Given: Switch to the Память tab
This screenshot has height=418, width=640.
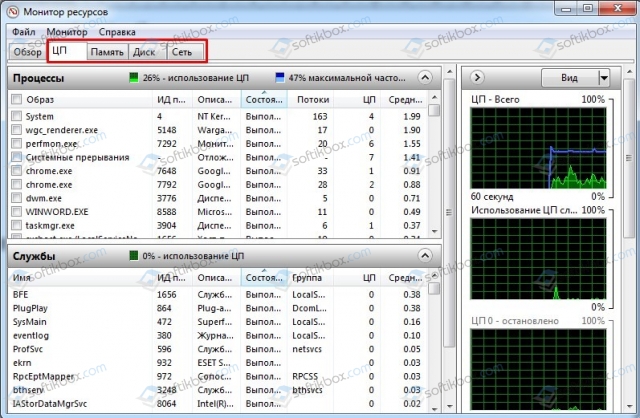Looking at the screenshot, I should pyautogui.click(x=107, y=52).
